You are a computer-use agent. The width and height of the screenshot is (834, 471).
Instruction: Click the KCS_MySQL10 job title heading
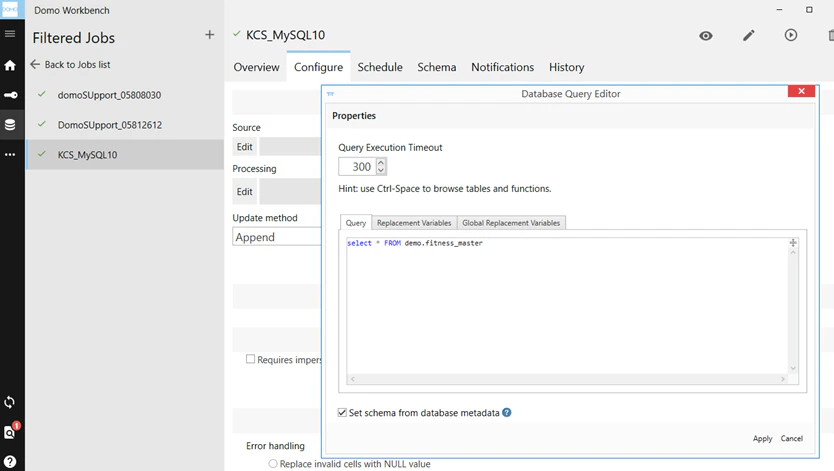[285, 35]
